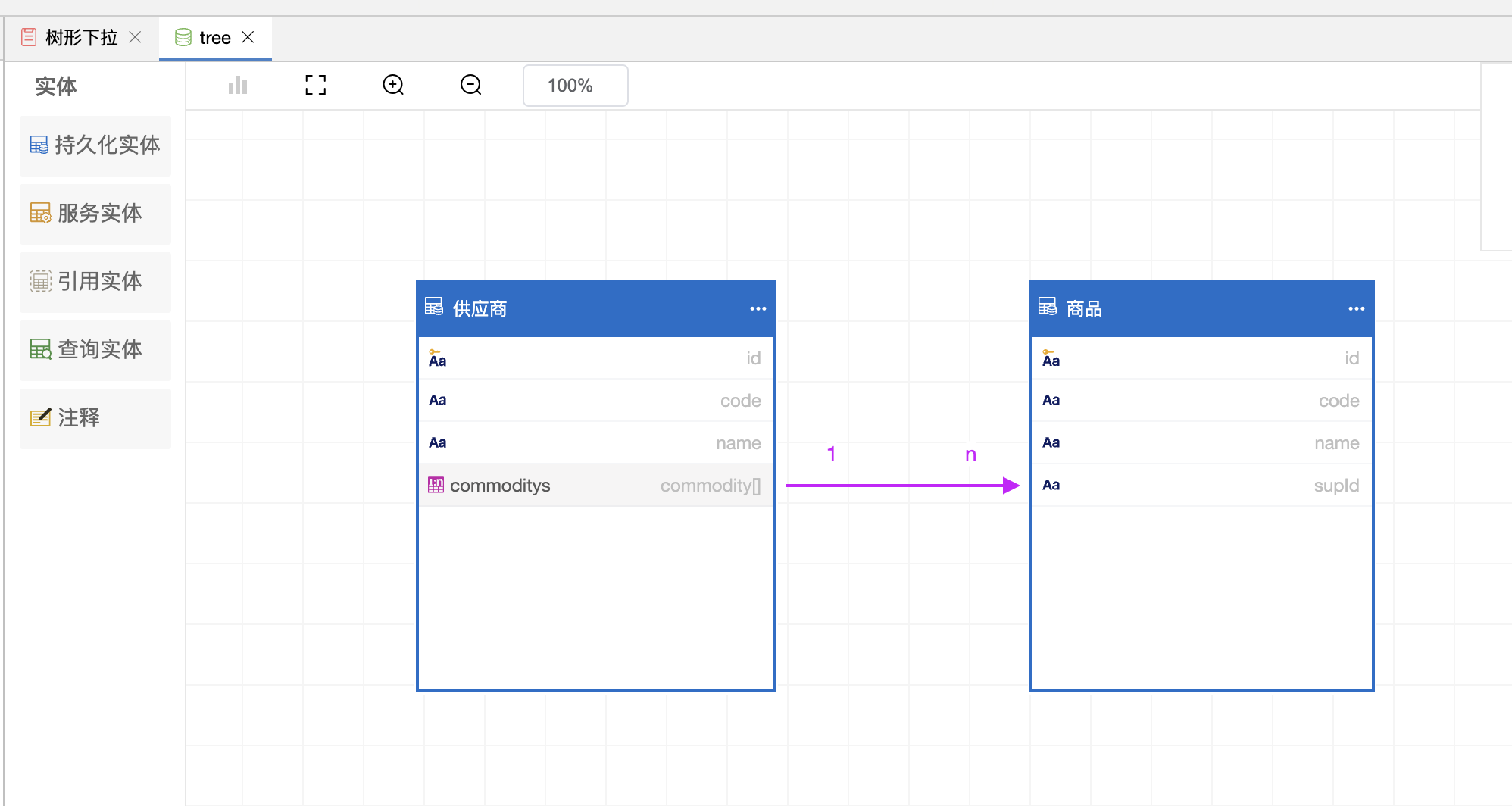
Task: Close the 树形下拉 tab
Action: (136, 37)
